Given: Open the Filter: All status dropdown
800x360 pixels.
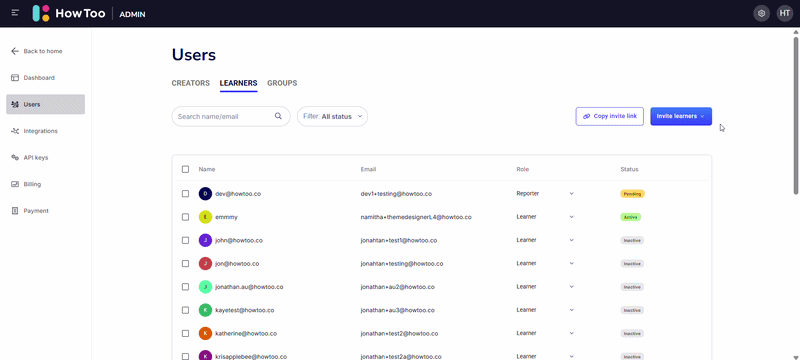Looking at the screenshot, I should click(x=332, y=116).
